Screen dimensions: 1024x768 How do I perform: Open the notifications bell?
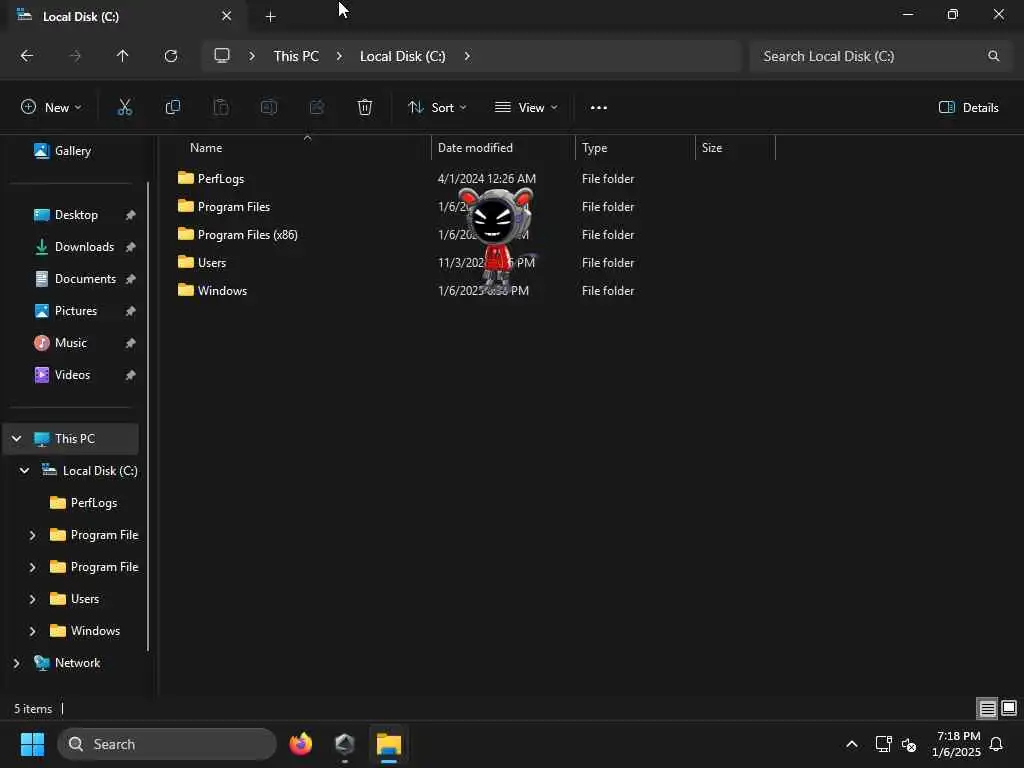(x=997, y=744)
